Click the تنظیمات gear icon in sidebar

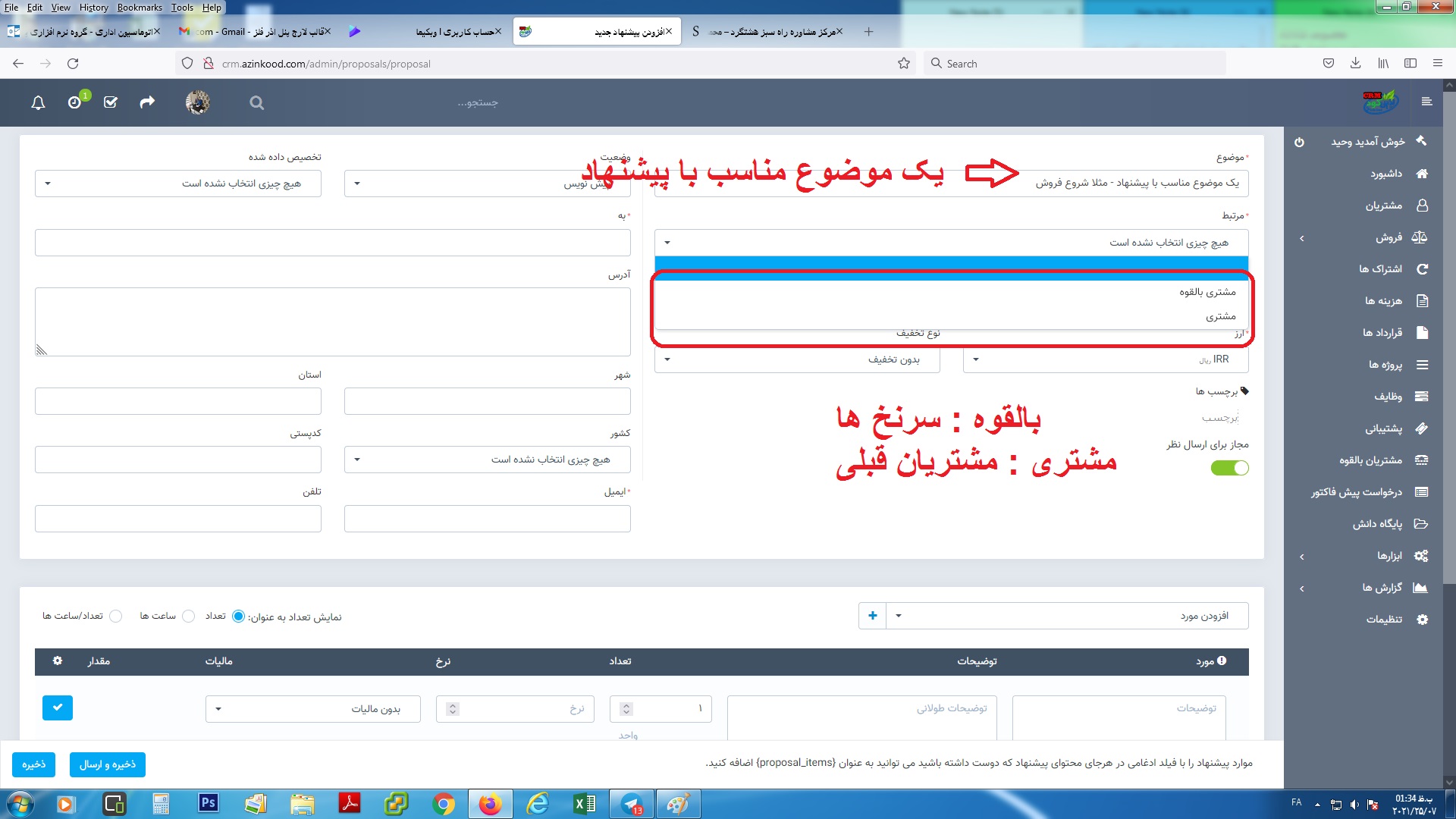(x=1422, y=620)
